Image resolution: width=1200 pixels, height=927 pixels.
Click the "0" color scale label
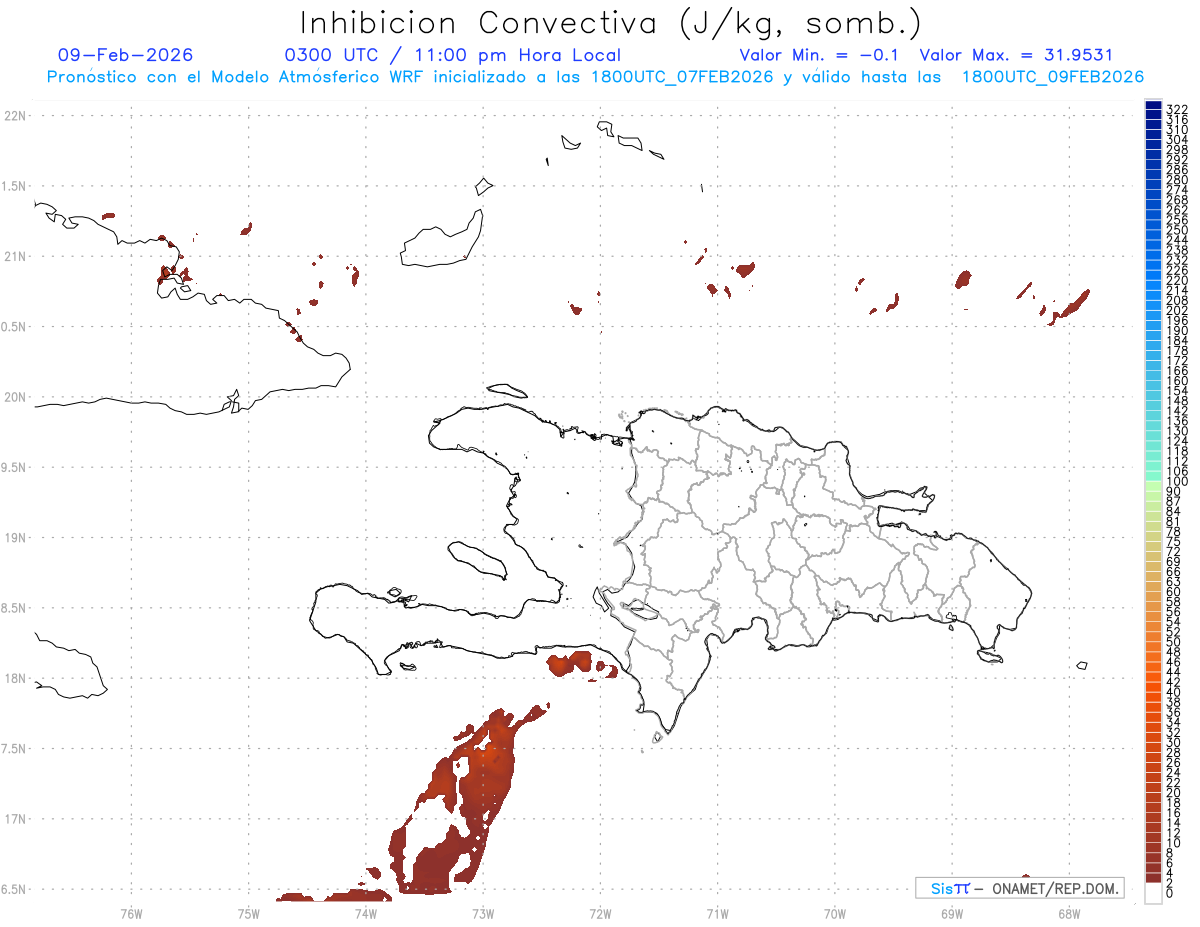(x=1170, y=892)
